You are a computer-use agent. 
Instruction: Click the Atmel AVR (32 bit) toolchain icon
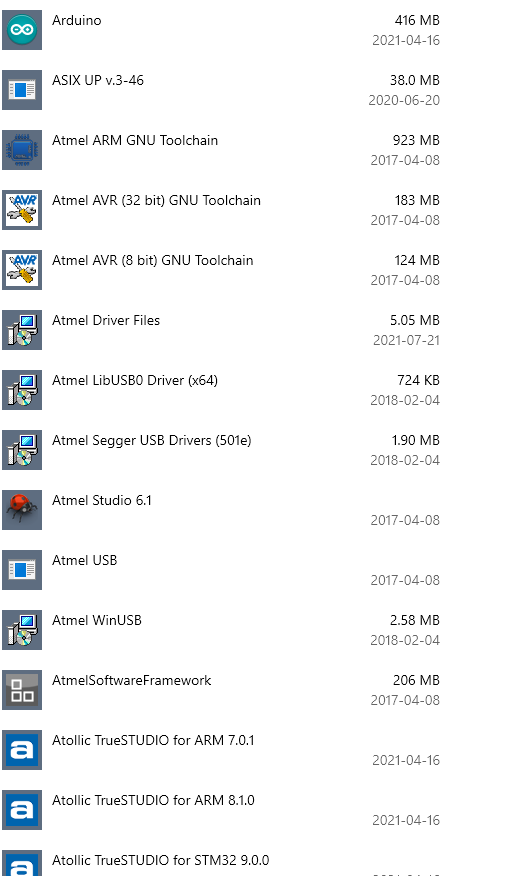[x=22, y=210]
